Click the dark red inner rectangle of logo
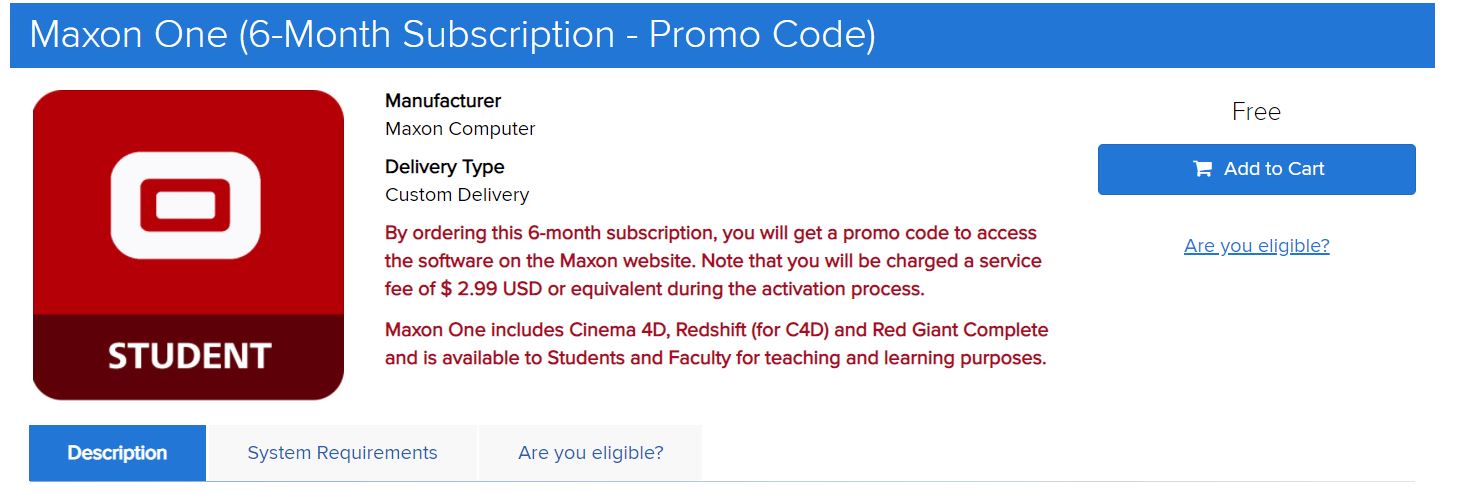This screenshot has height=495, width=1474. 185,205
